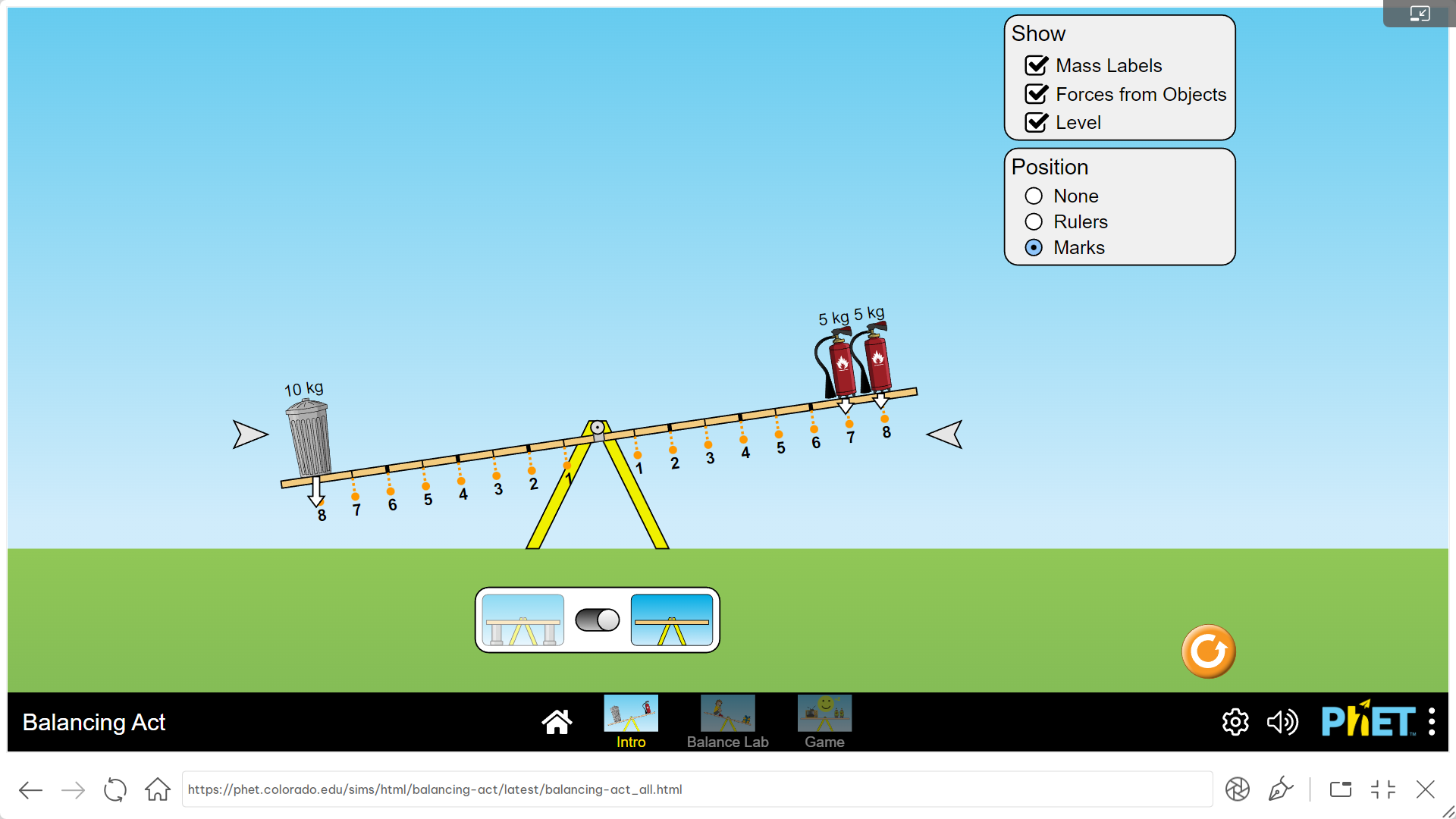
Task: Click the browser reload icon
Action: tap(115, 789)
